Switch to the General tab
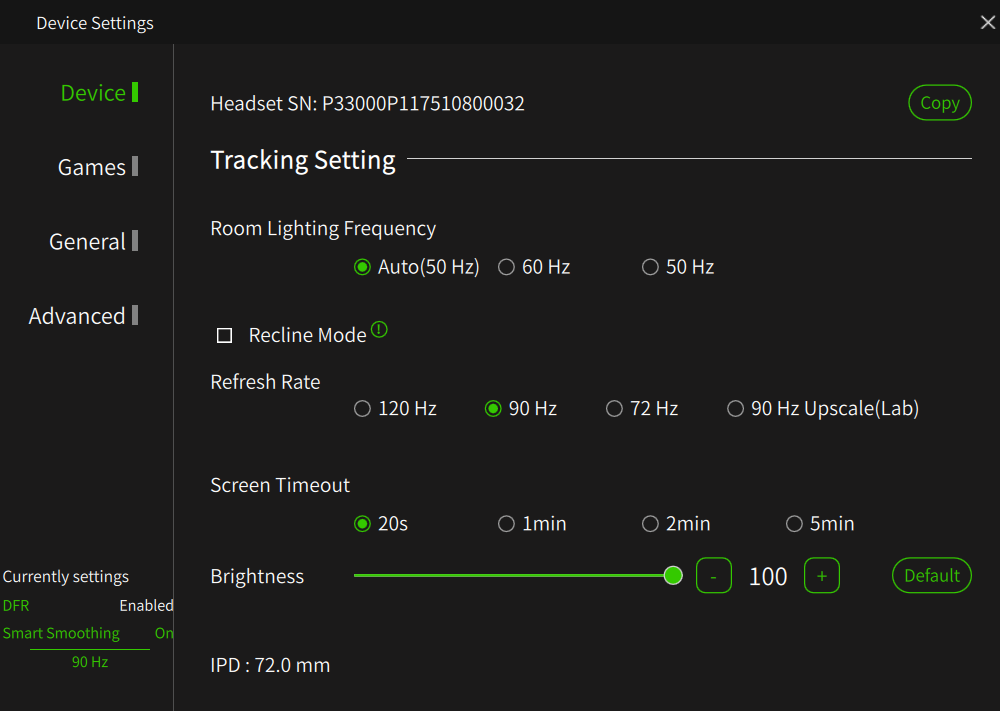The width and height of the screenshot is (1000, 711). (x=93, y=242)
